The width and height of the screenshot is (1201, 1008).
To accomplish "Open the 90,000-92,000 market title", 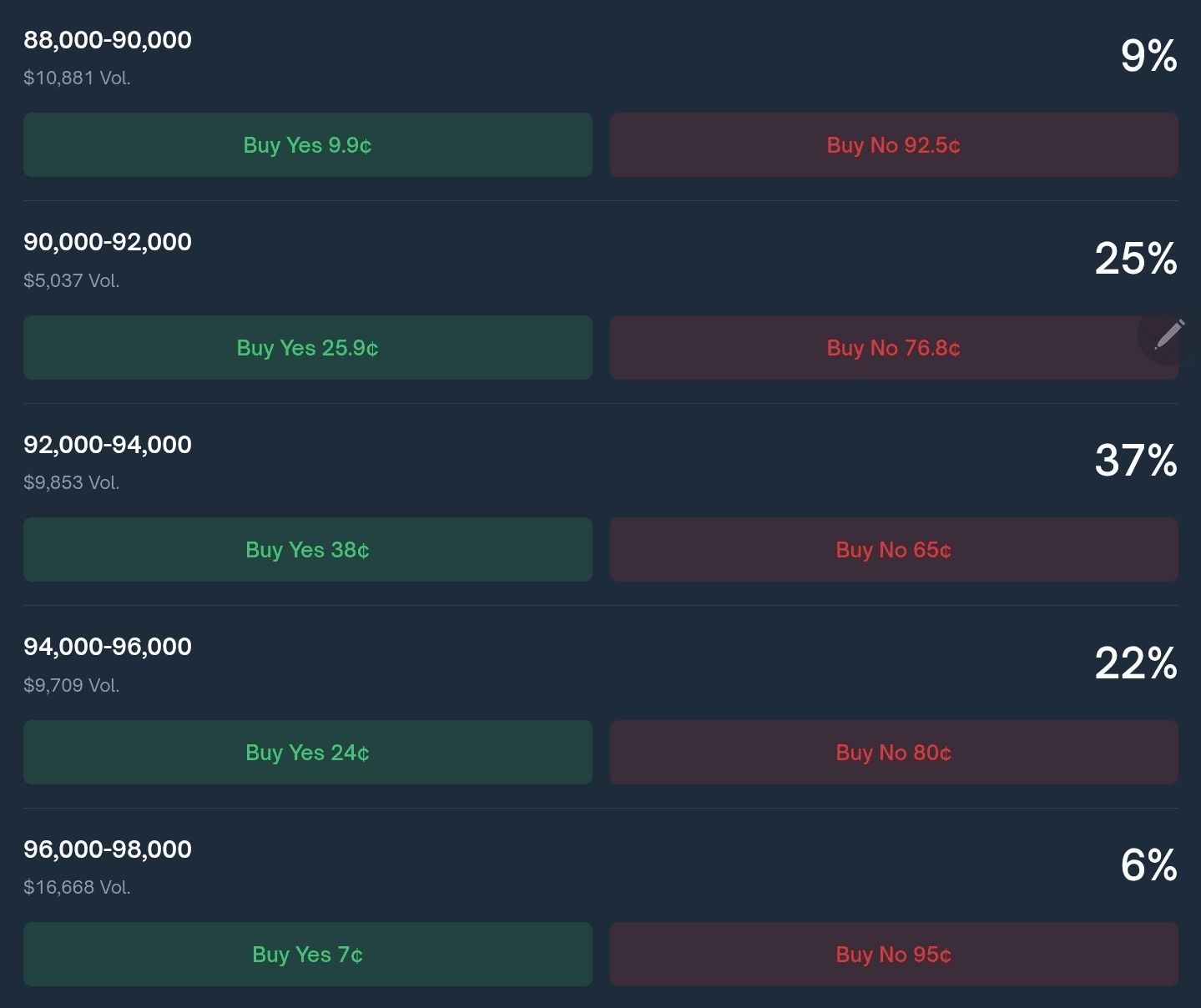I will pos(108,242).
